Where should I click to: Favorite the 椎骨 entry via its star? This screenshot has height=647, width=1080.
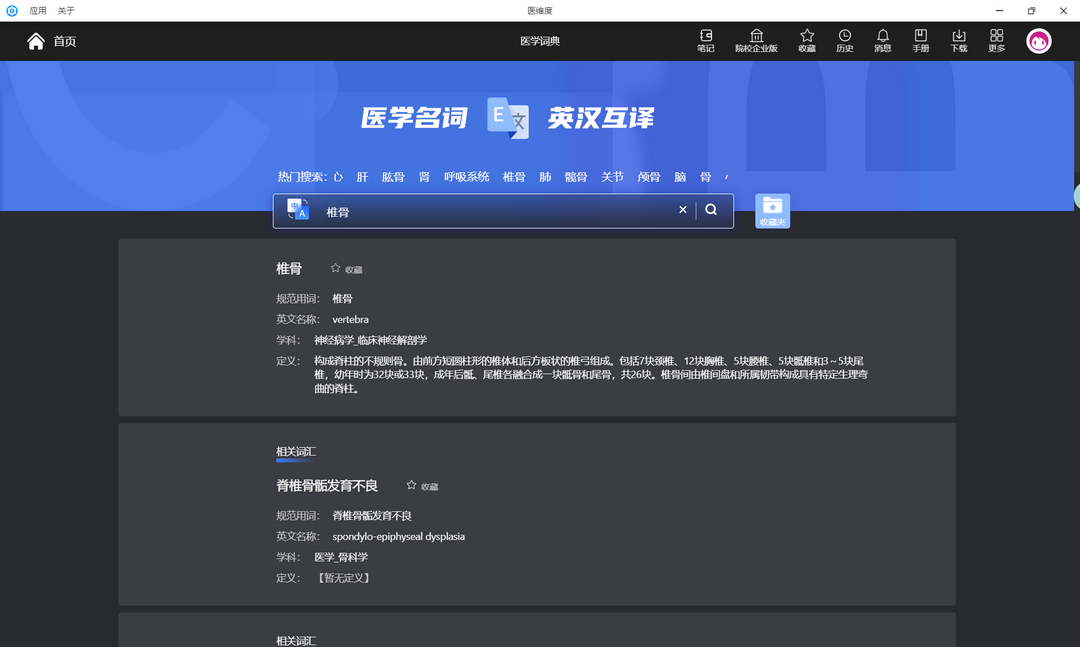pyautogui.click(x=335, y=268)
